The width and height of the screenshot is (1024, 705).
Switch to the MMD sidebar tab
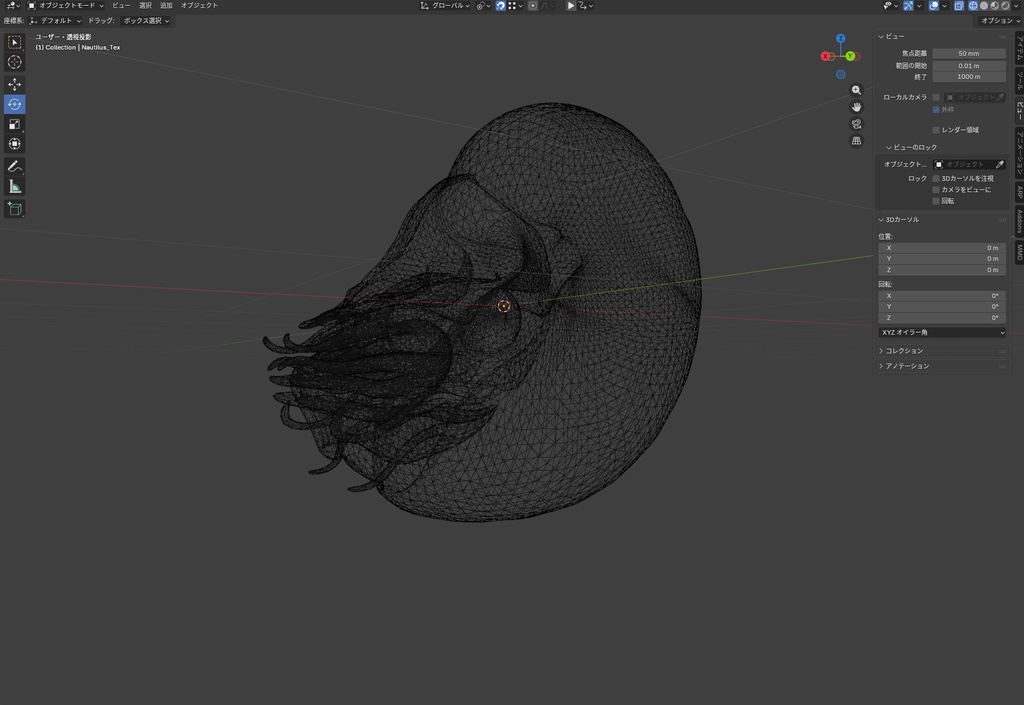click(1019, 253)
